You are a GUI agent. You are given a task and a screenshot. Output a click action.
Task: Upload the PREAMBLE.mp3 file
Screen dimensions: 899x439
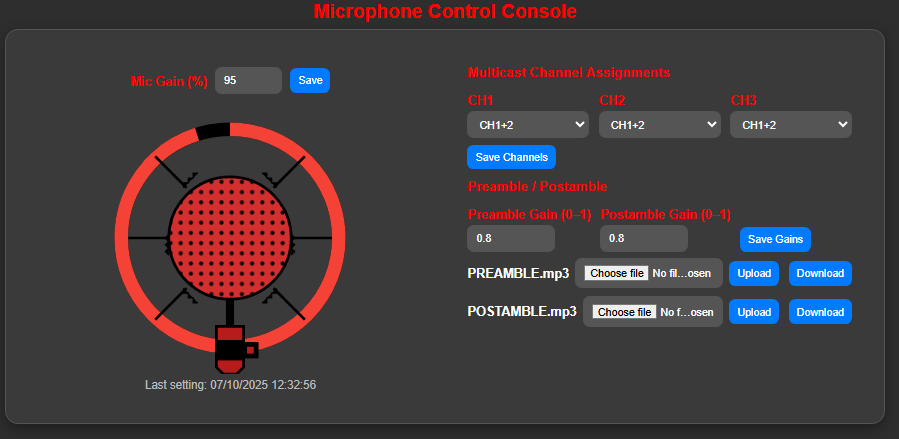754,273
